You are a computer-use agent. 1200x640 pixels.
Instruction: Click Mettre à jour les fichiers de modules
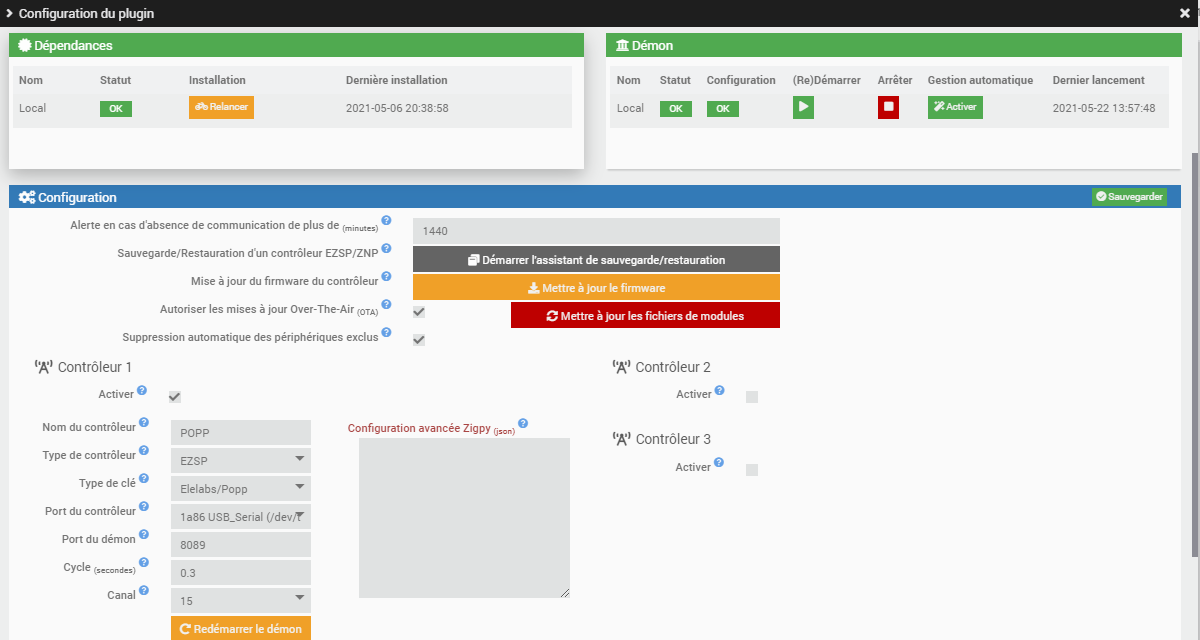click(x=645, y=315)
